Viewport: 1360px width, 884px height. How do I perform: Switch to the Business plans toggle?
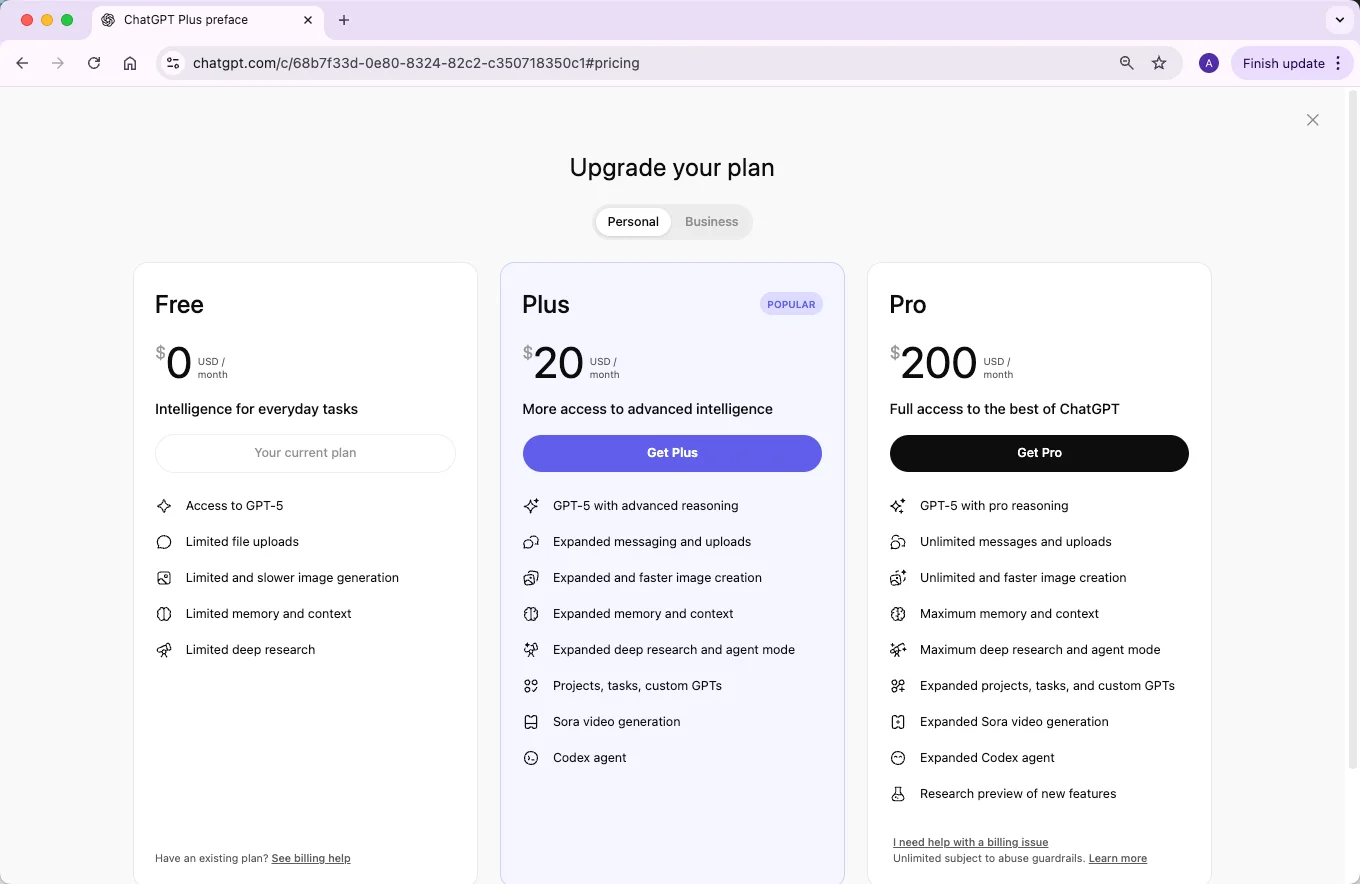point(711,222)
